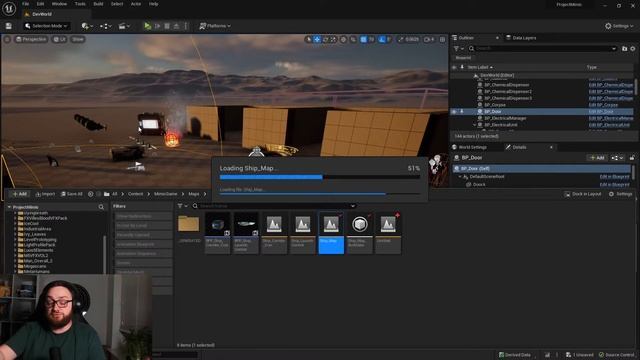Open the play options three-dot menu
The width and height of the screenshot is (640, 360).
tap(186, 26)
